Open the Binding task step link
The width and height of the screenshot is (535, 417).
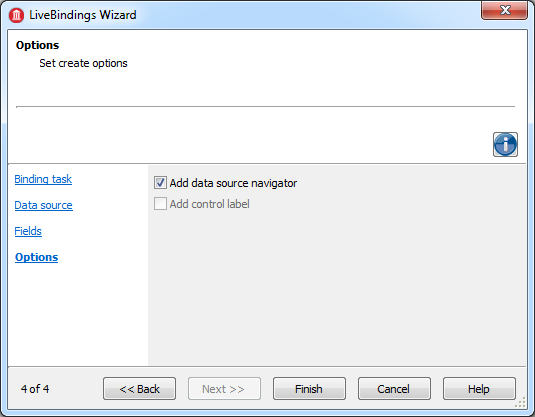tap(43, 179)
